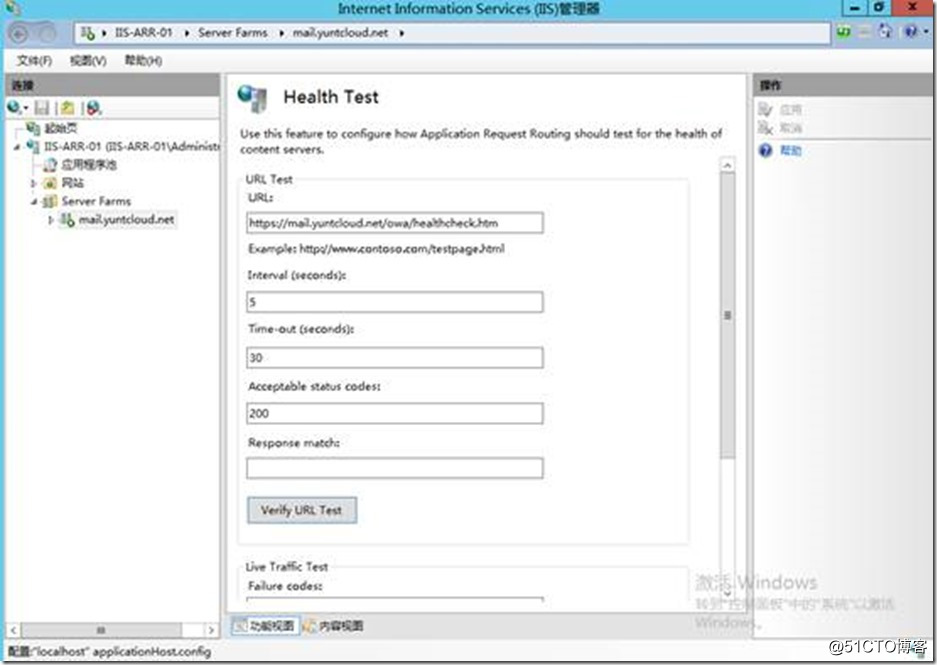Click the Back navigation arrow

pyautogui.click(x=19, y=33)
